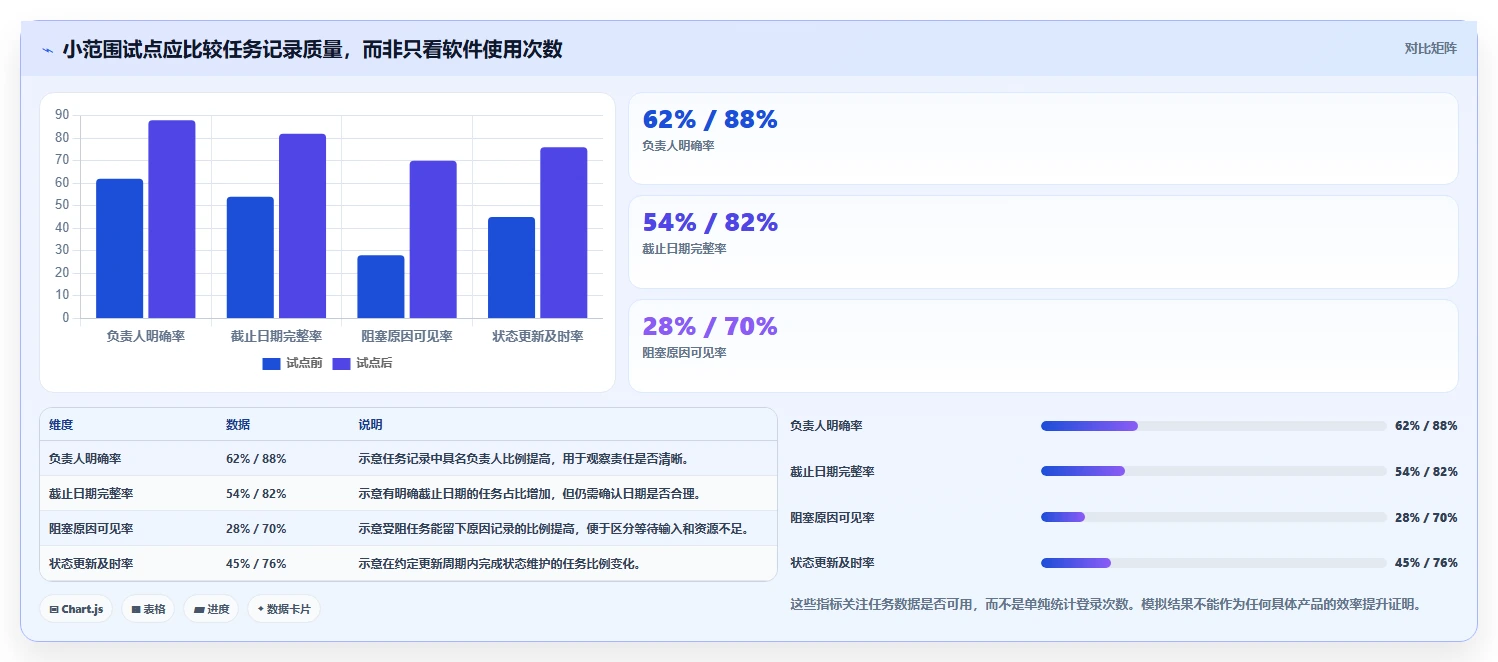Click 62% / 88% value beside the progress bar
Image resolution: width=1498 pixels, height=662 pixels.
(1426, 426)
